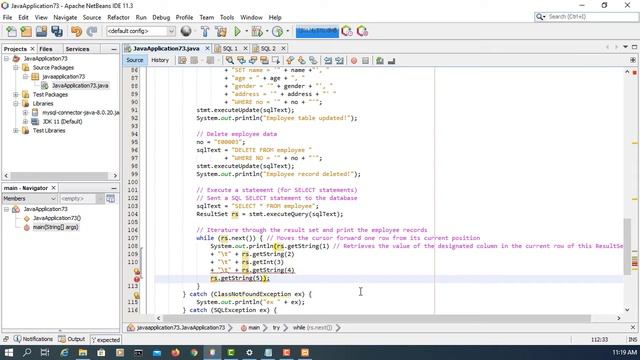Click the icon right of the <empty> filter
This screenshot has width=640, height=360.
tap(111, 199)
